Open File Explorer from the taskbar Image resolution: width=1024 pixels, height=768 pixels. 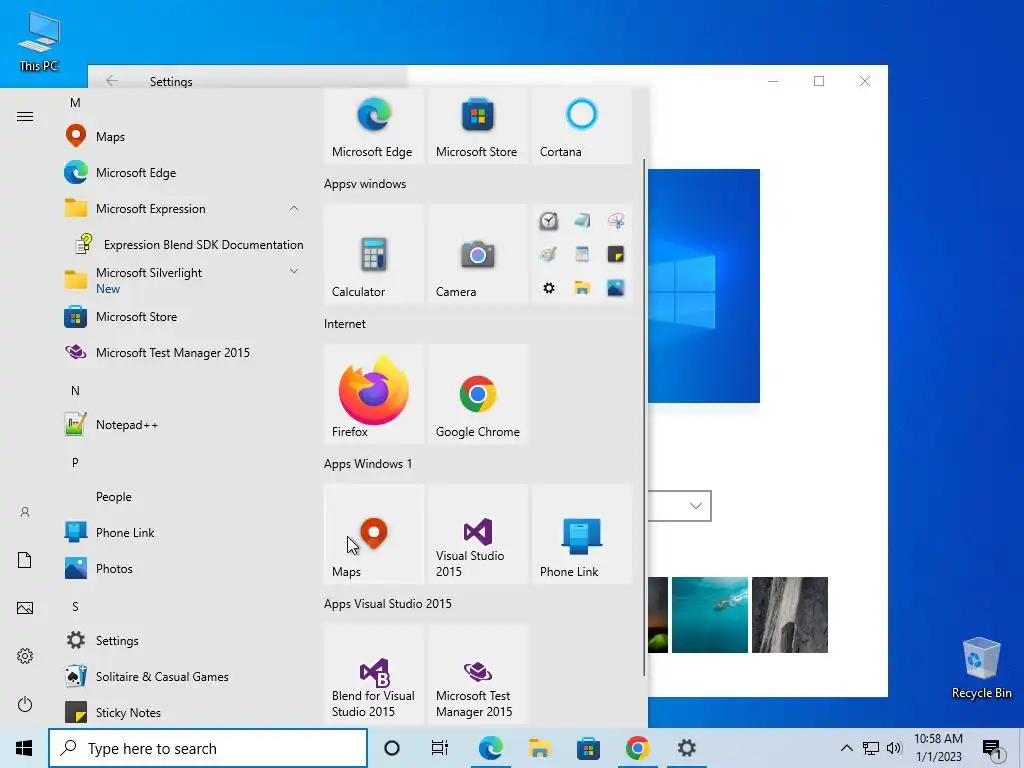[x=539, y=748]
